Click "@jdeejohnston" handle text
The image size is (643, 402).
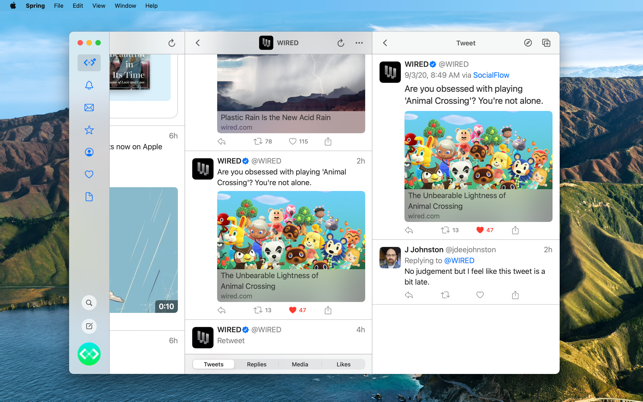pyautogui.click(x=471, y=249)
